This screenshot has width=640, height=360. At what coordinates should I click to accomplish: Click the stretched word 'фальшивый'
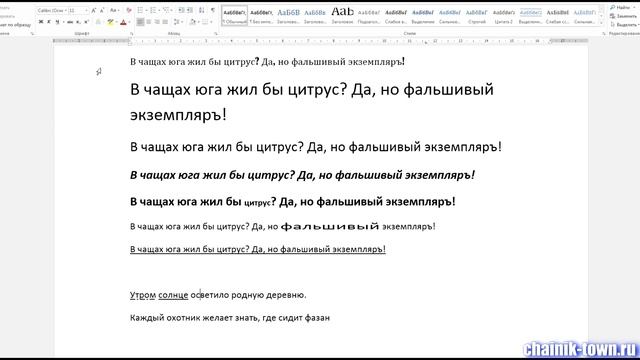[x=330, y=226]
